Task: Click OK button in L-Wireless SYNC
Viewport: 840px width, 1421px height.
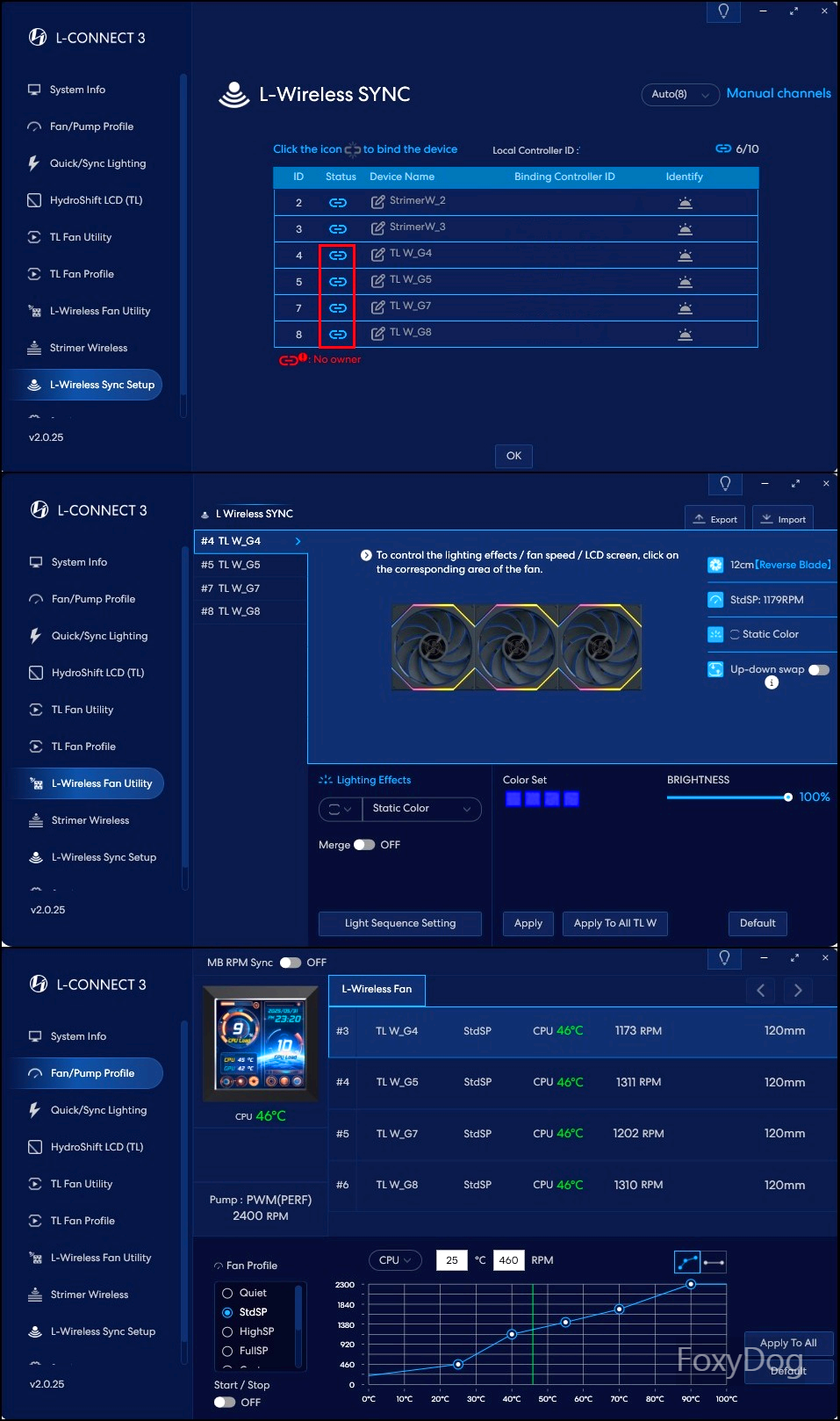Action: coord(513,456)
